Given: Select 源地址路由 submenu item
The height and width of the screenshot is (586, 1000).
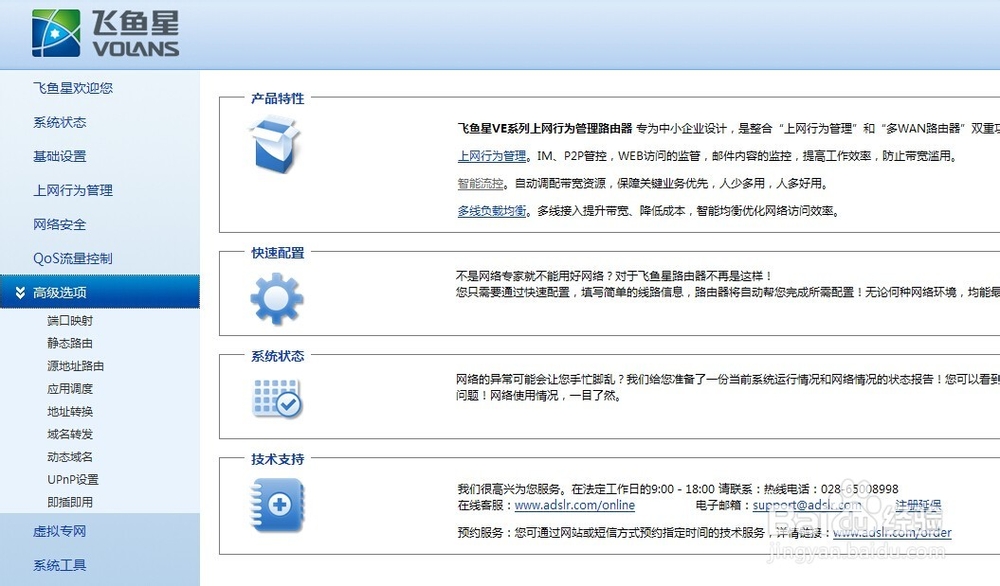Looking at the screenshot, I should 75,366.
